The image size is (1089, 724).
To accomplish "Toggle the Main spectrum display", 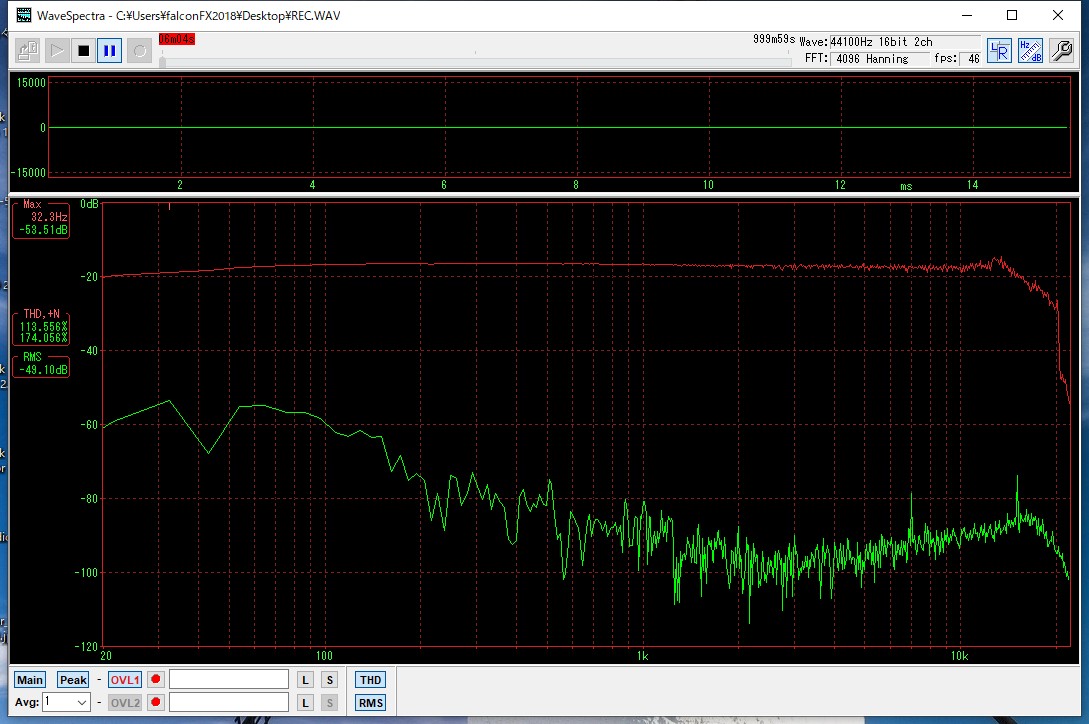I will tap(30, 680).
